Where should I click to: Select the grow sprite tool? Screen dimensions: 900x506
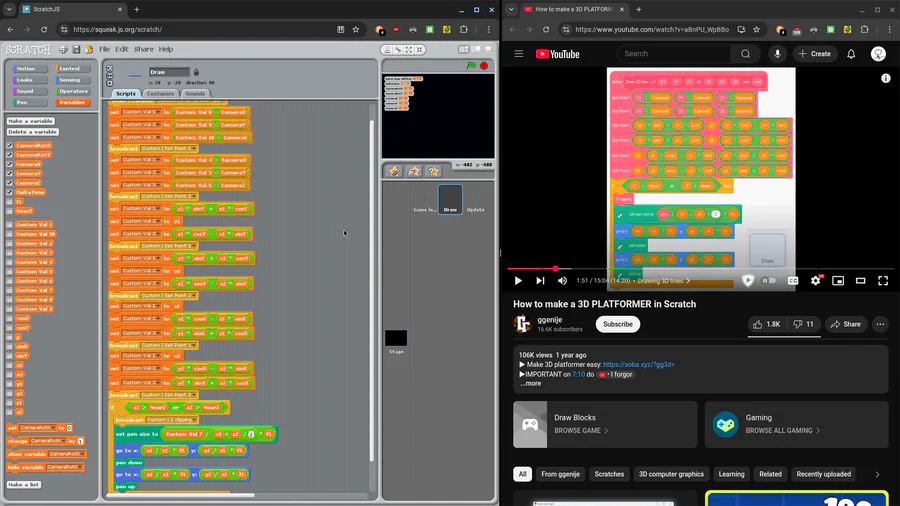tap(409, 50)
